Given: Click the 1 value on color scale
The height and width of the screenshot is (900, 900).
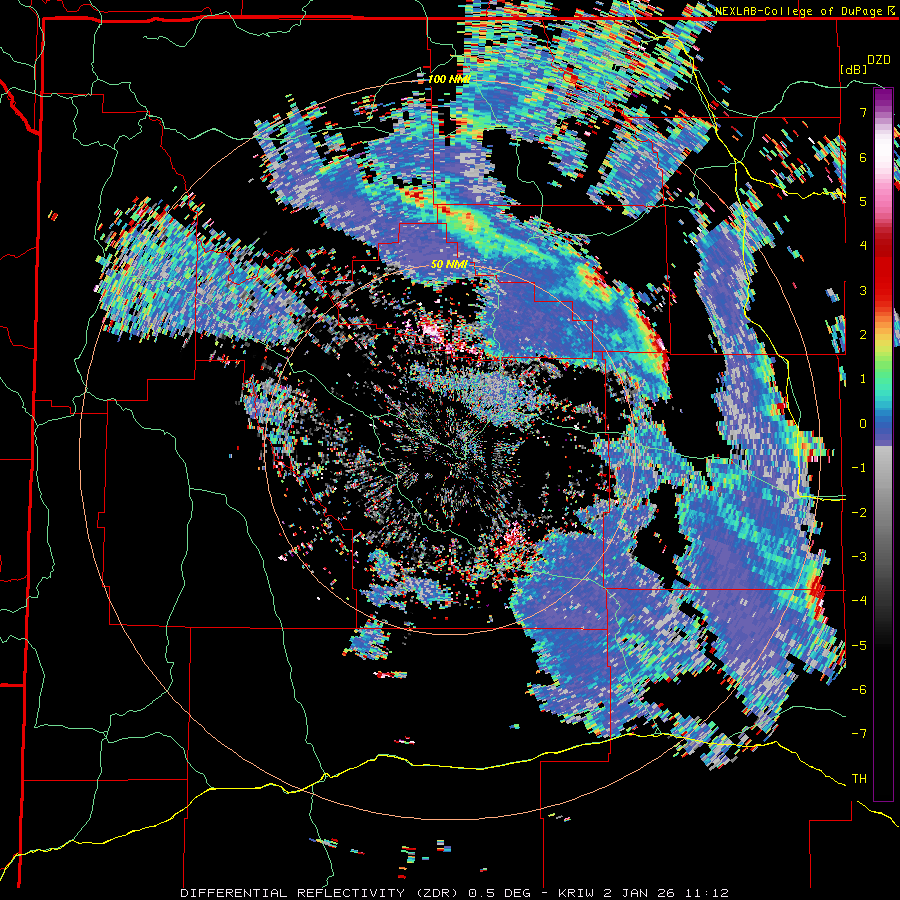Looking at the screenshot, I should pyautogui.click(x=863, y=379).
